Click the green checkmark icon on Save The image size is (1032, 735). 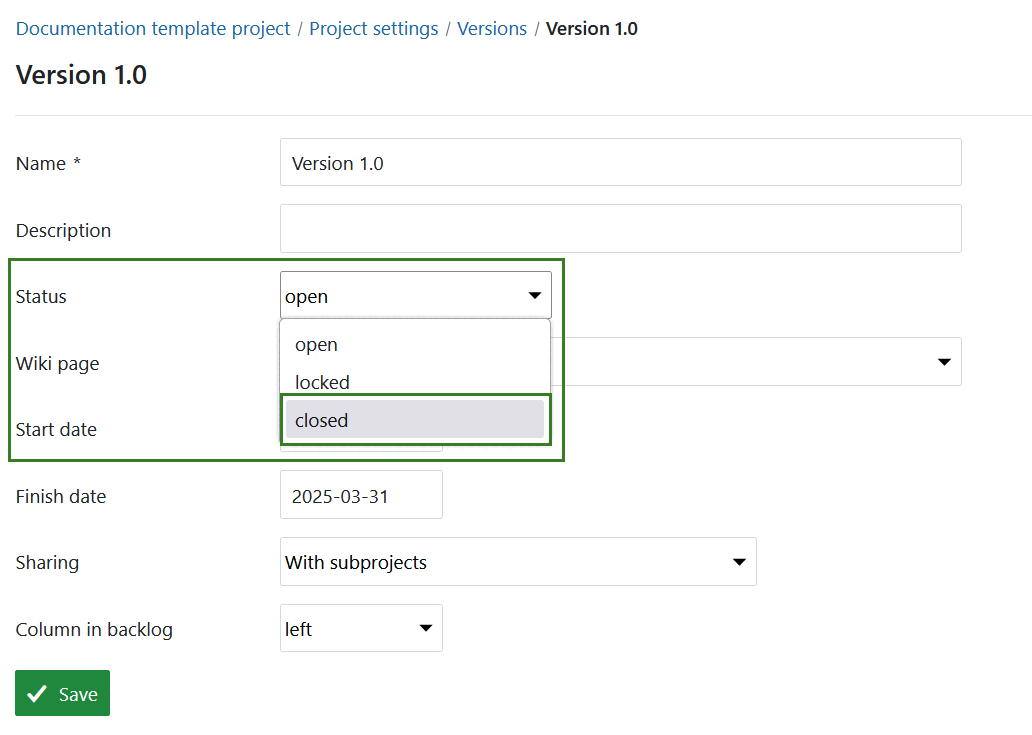click(37, 692)
